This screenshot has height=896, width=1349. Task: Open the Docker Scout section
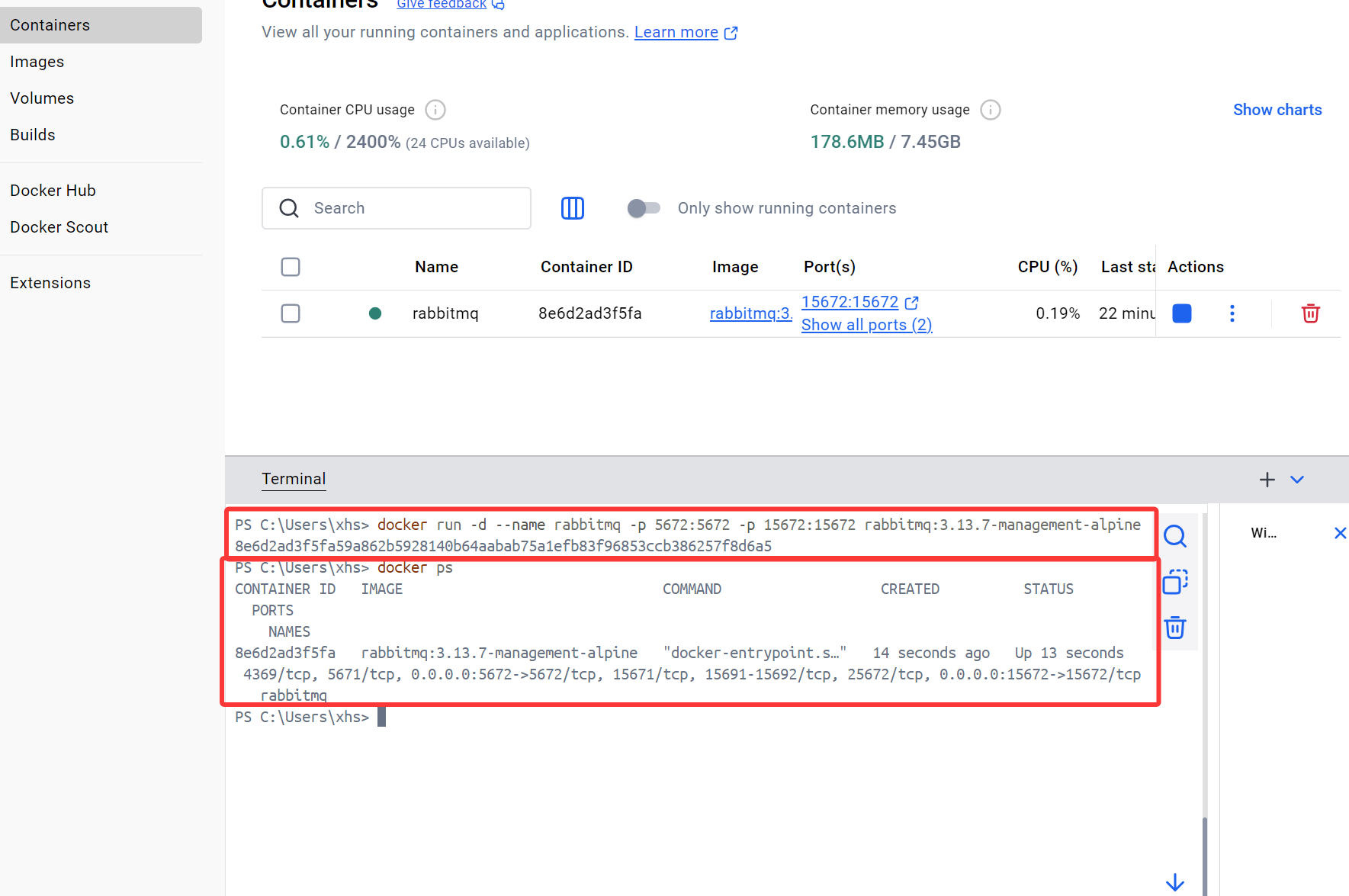(x=59, y=226)
